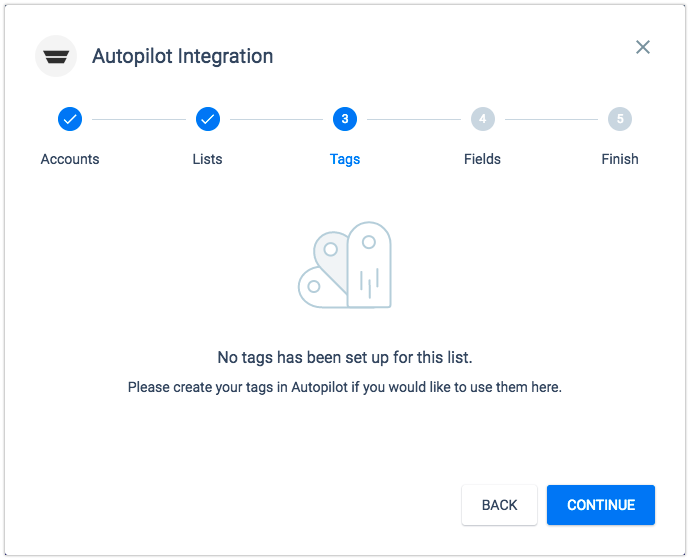Click the BACK button
The image size is (690, 560).
click(x=499, y=505)
